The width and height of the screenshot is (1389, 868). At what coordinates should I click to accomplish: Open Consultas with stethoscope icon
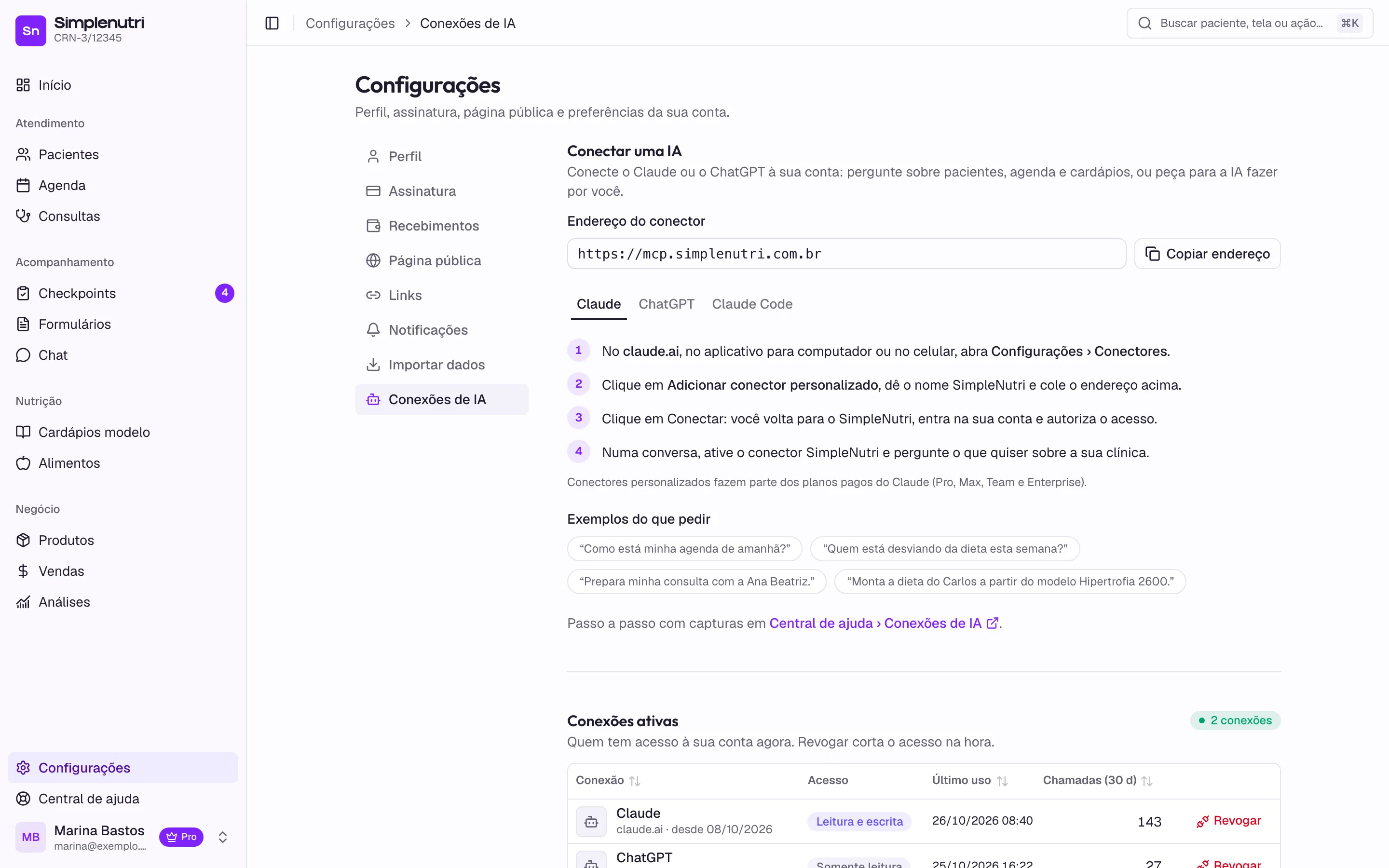click(x=123, y=217)
